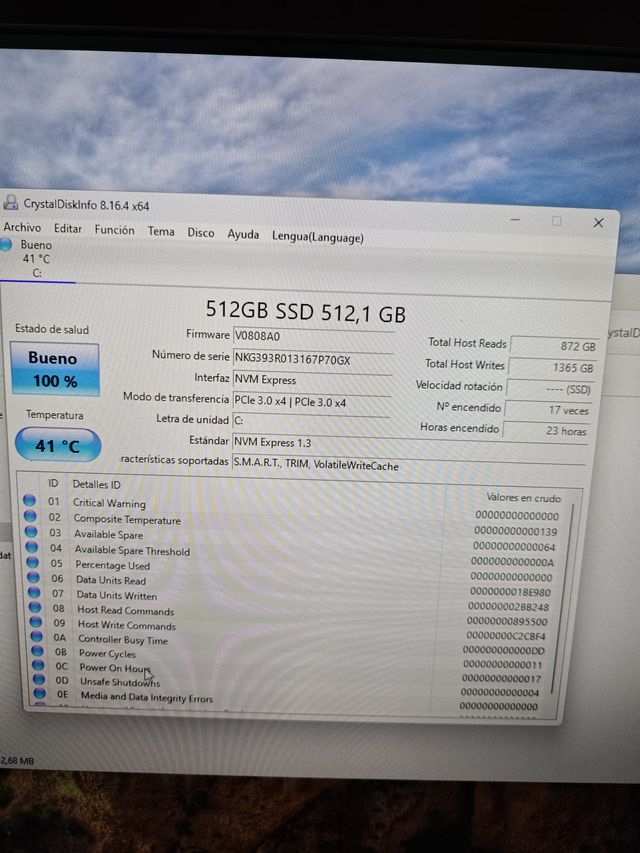Click blue status icon for Data Units Written
The height and width of the screenshot is (853, 640).
click(x=31, y=594)
